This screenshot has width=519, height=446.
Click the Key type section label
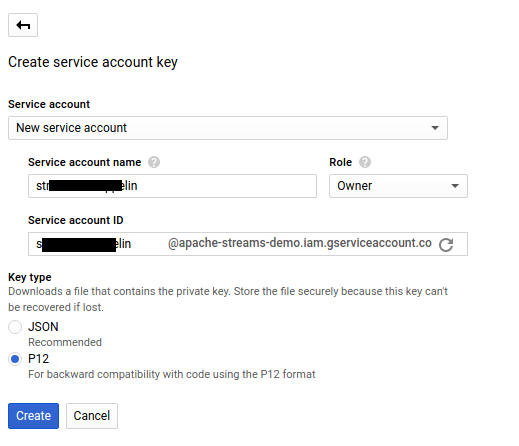point(30,277)
